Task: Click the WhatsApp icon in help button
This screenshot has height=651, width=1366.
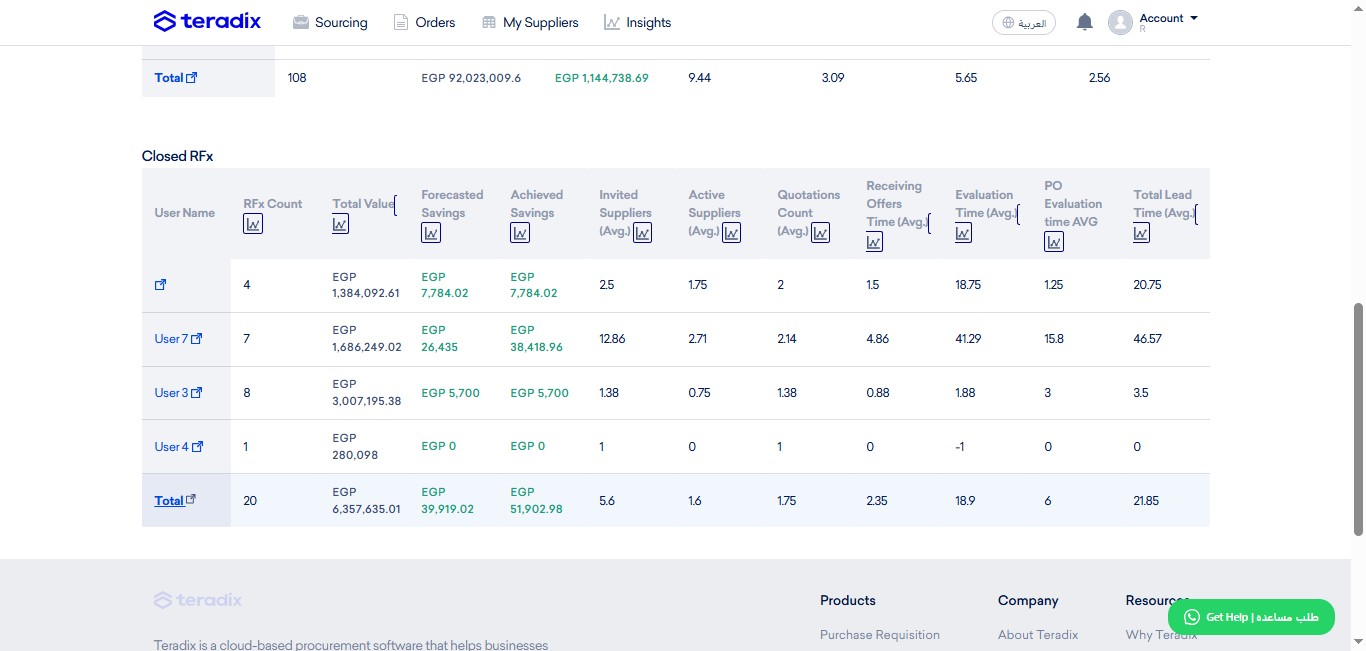Action: tap(1190, 617)
